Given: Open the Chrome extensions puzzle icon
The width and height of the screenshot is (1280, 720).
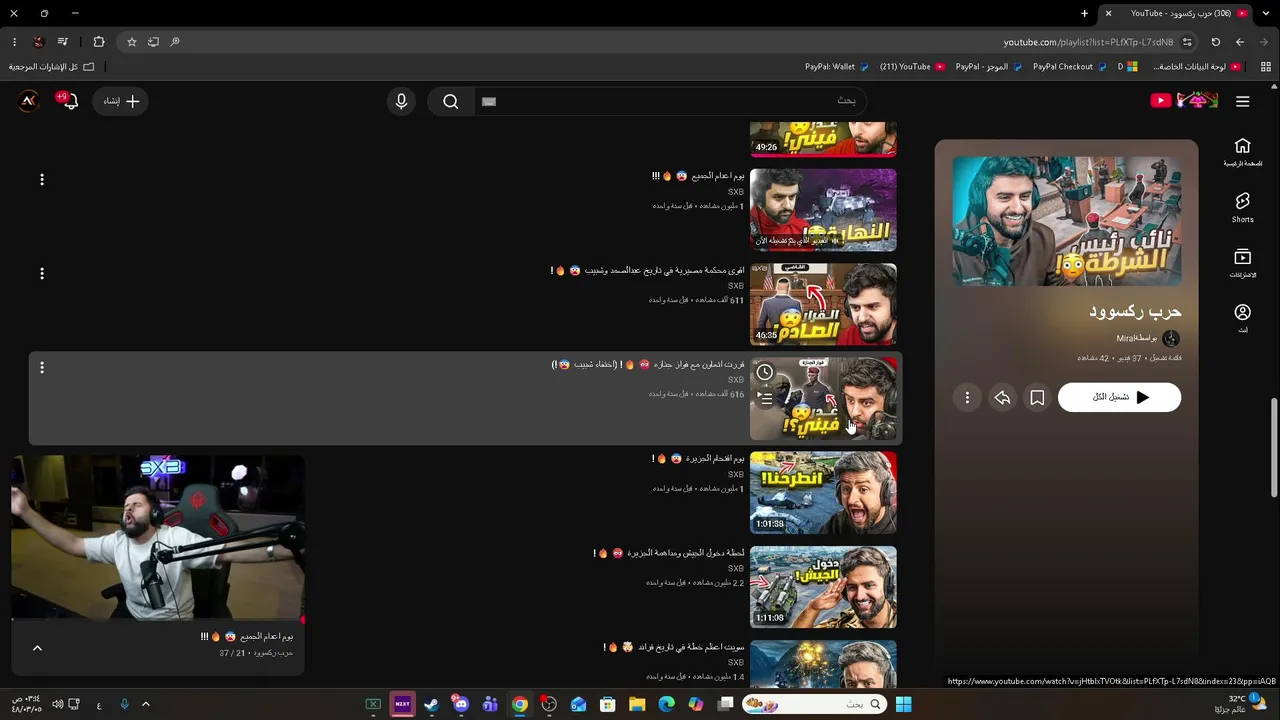Looking at the screenshot, I should (x=98, y=42).
